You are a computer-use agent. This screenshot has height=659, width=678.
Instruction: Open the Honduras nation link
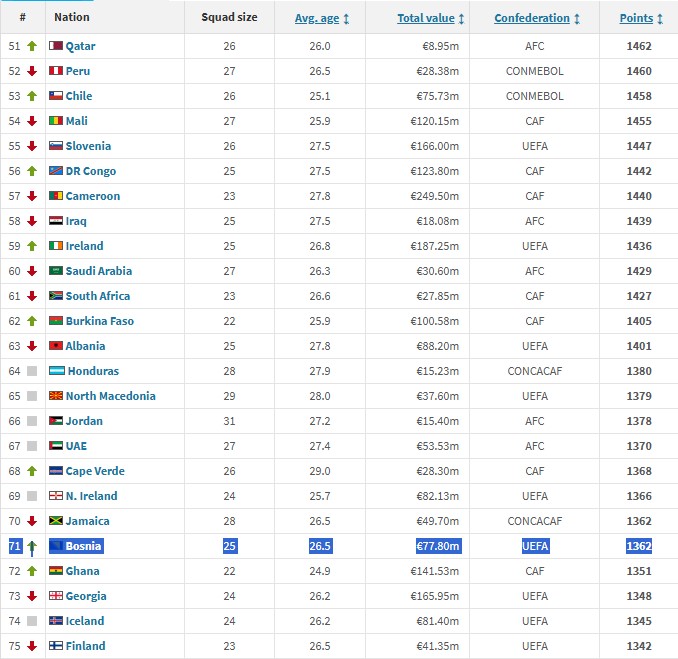[x=93, y=371]
